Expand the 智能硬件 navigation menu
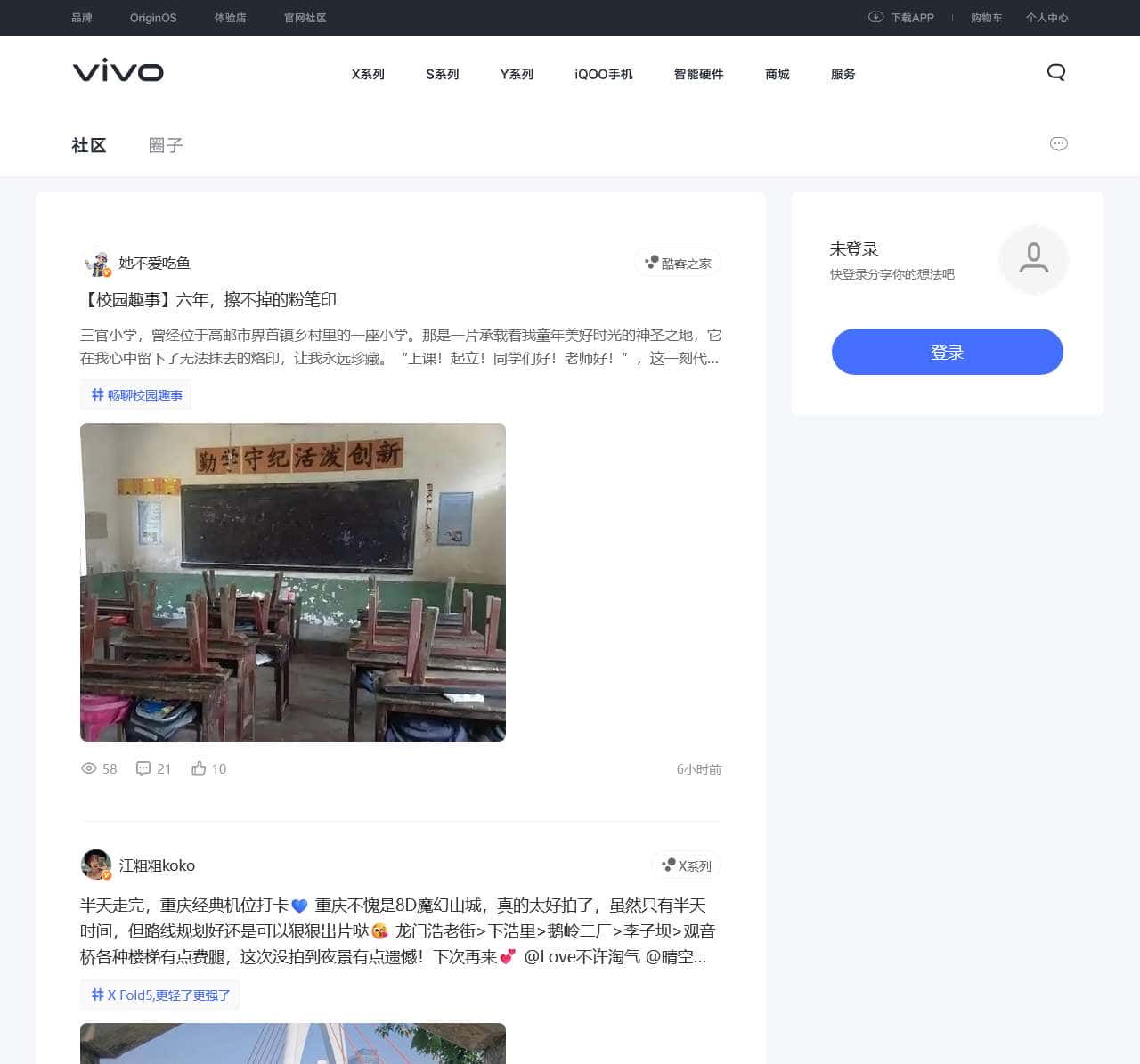 [x=698, y=74]
